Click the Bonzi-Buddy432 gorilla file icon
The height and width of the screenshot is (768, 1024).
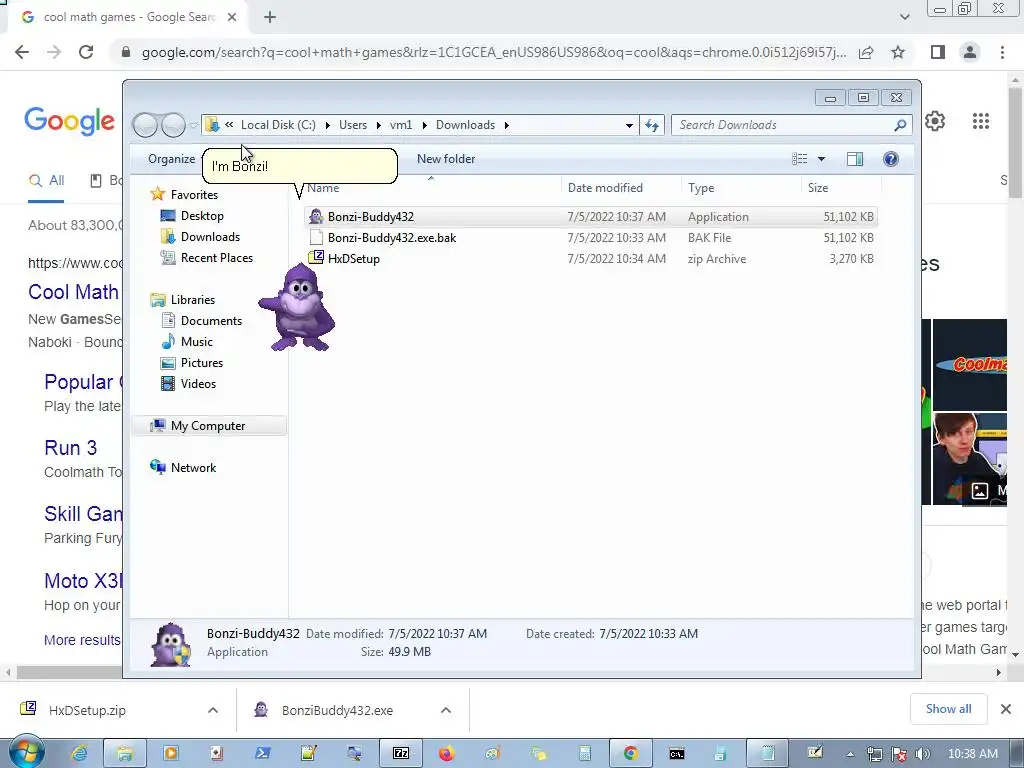316,216
